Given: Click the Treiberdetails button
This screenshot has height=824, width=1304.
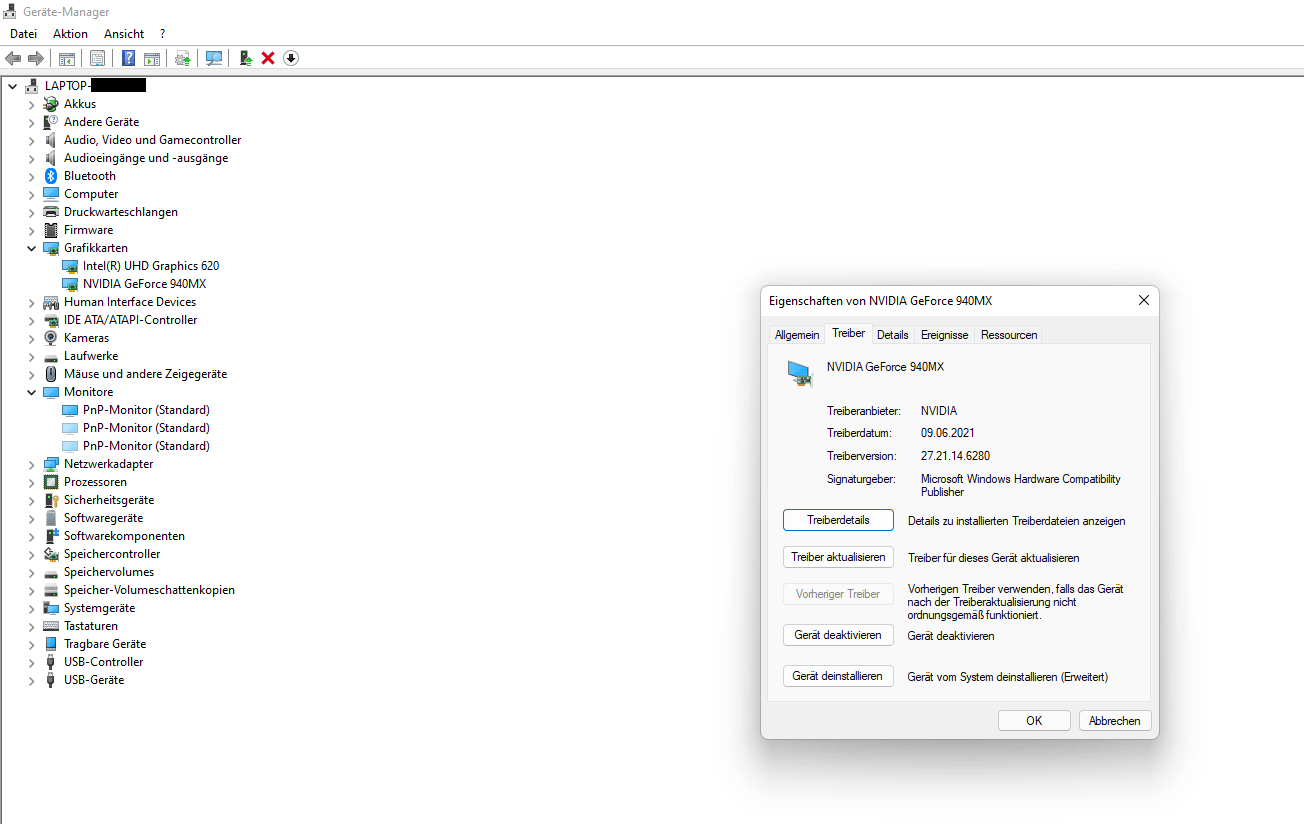Looking at the screenshot, I should [x=838, y=520].
